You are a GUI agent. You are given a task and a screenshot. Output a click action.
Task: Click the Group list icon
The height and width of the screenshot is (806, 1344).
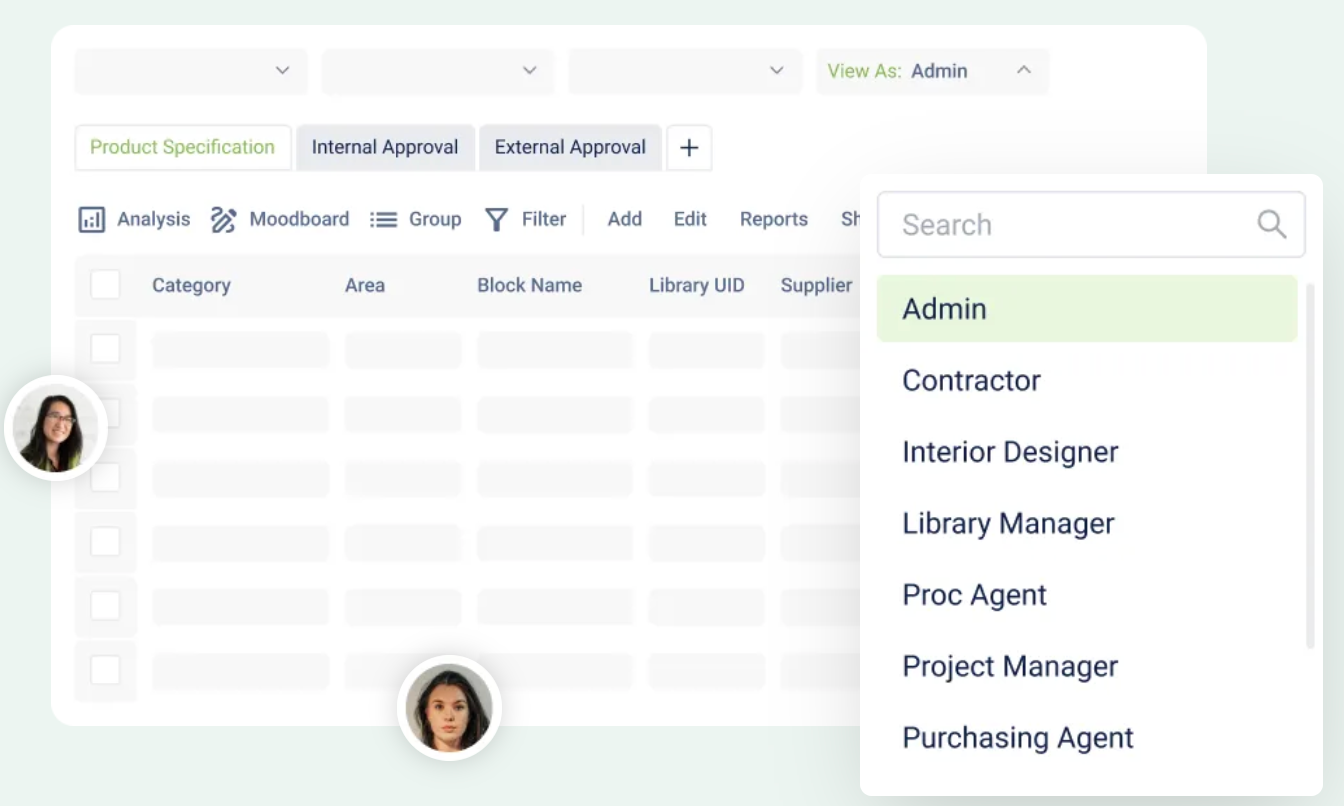point(383,220)
